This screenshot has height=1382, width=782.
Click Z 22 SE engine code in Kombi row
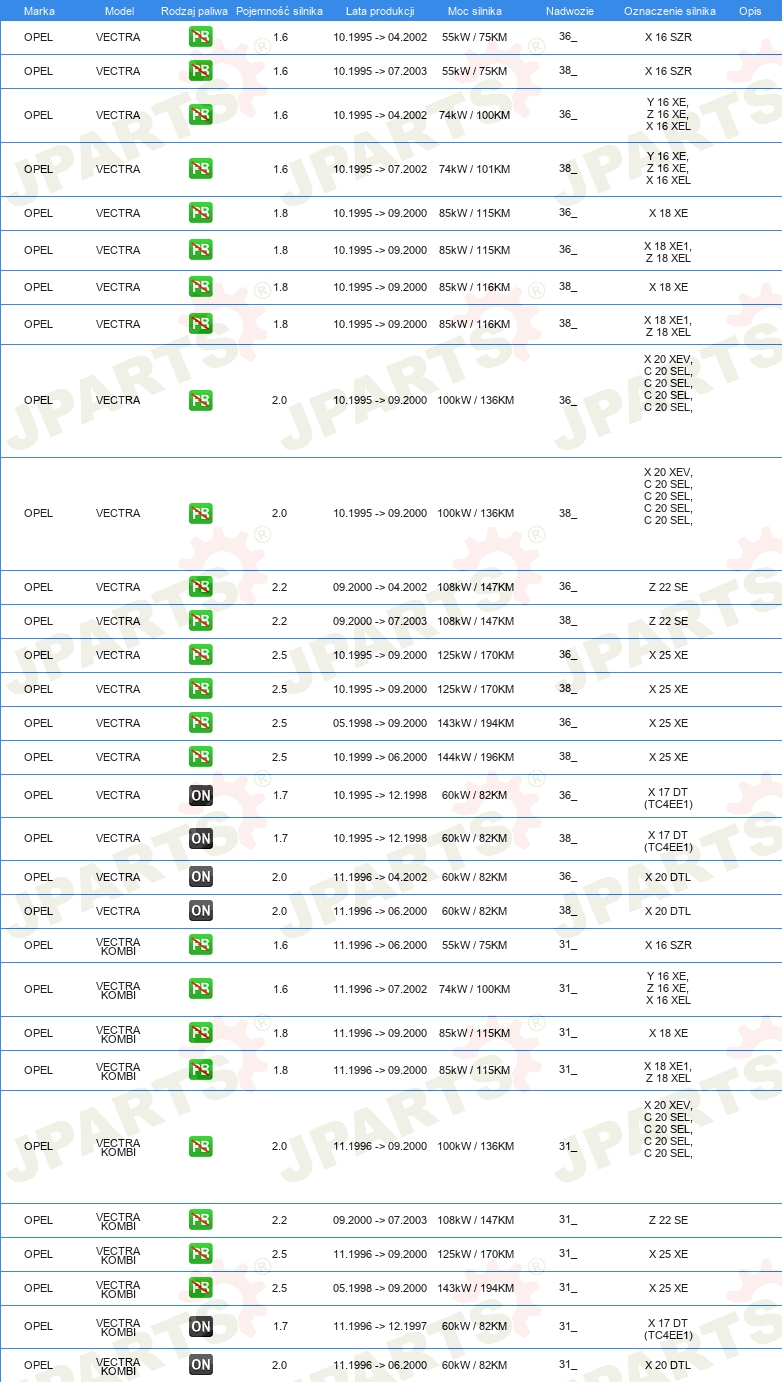pyautogui.click(x=668, y=1220)
